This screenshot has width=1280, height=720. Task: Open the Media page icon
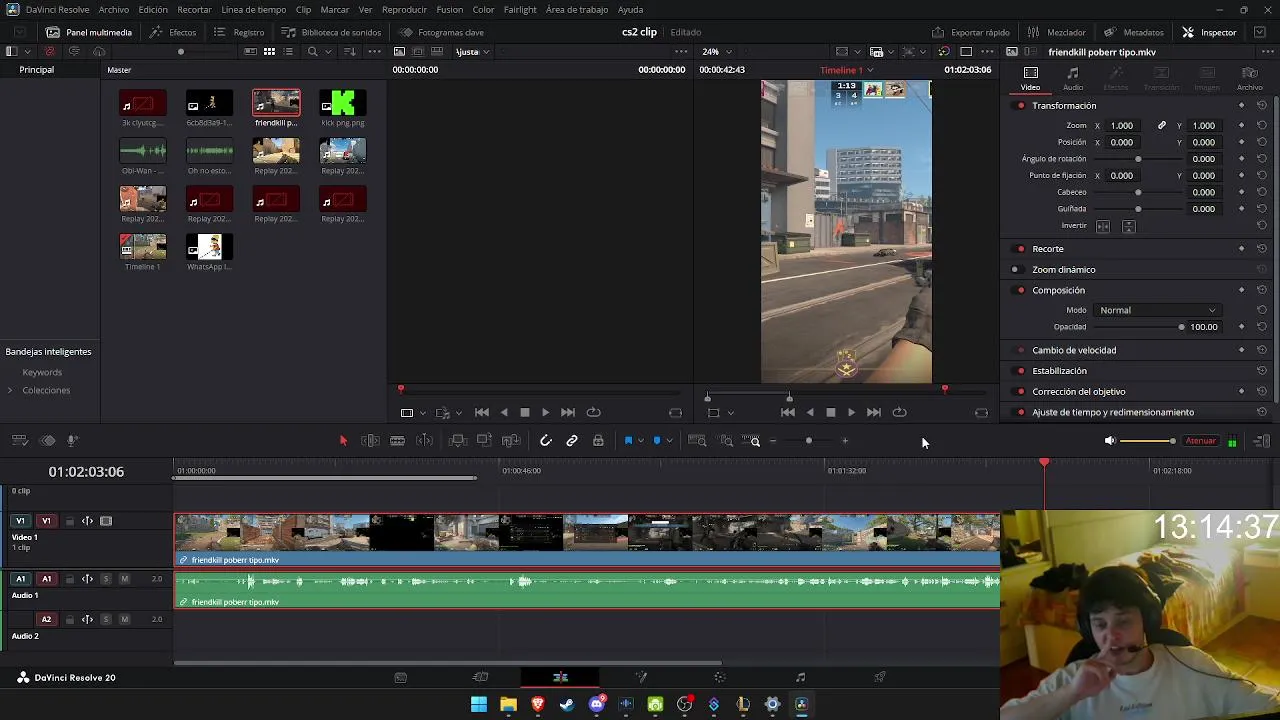click(400, 677)
